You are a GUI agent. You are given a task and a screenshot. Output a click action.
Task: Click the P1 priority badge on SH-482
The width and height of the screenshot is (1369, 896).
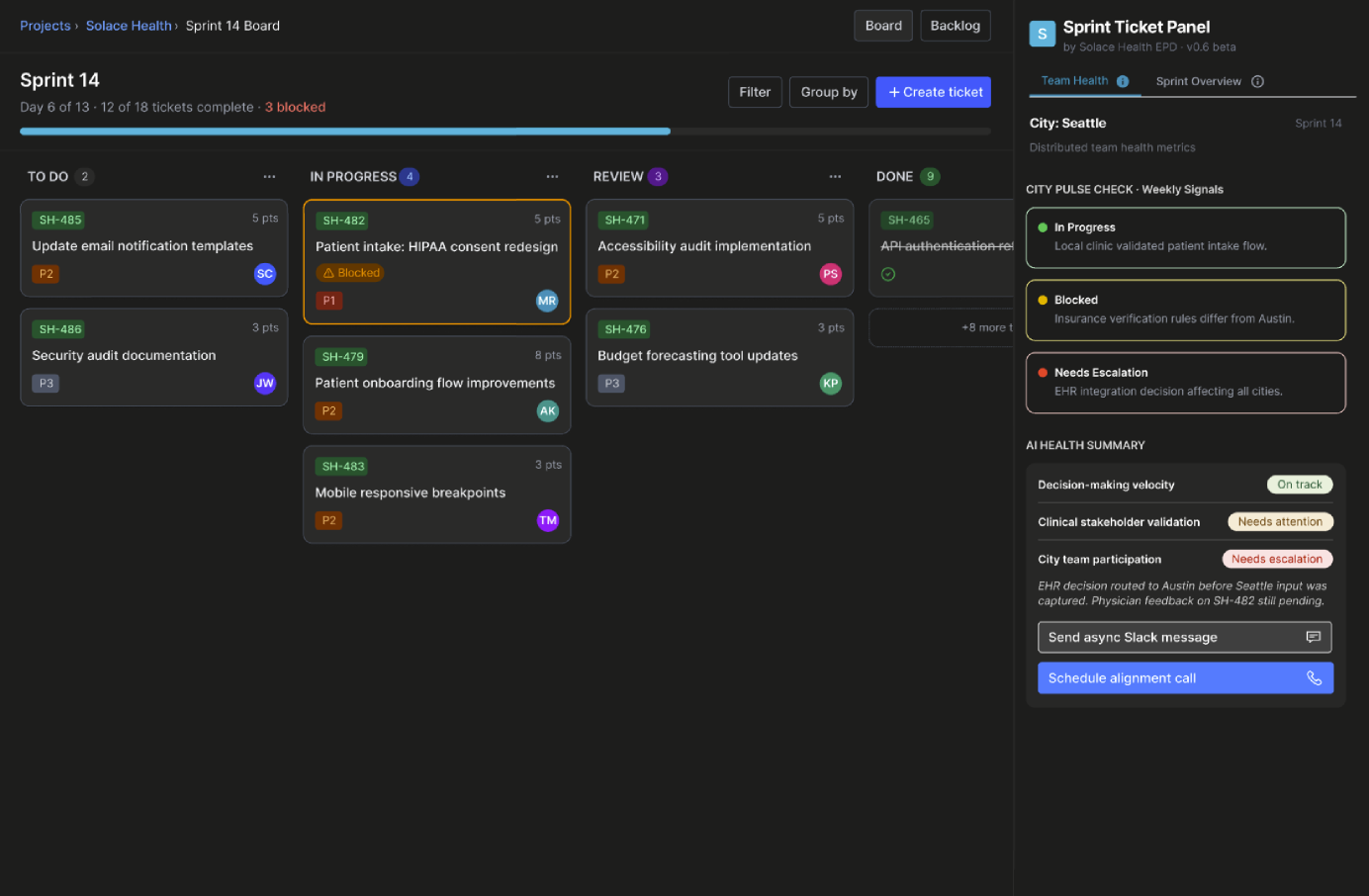click(329, 301)
